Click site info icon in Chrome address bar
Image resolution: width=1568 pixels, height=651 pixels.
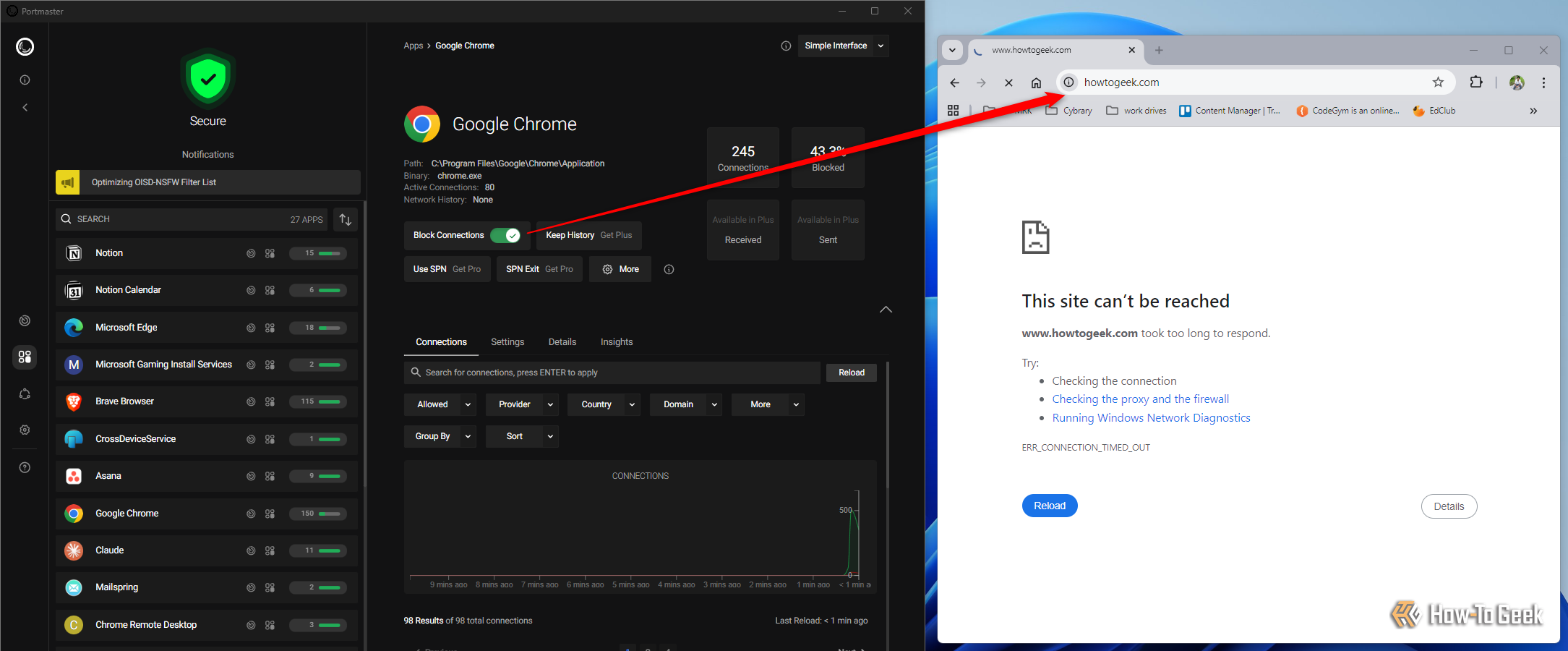(x=1068, y=82)
